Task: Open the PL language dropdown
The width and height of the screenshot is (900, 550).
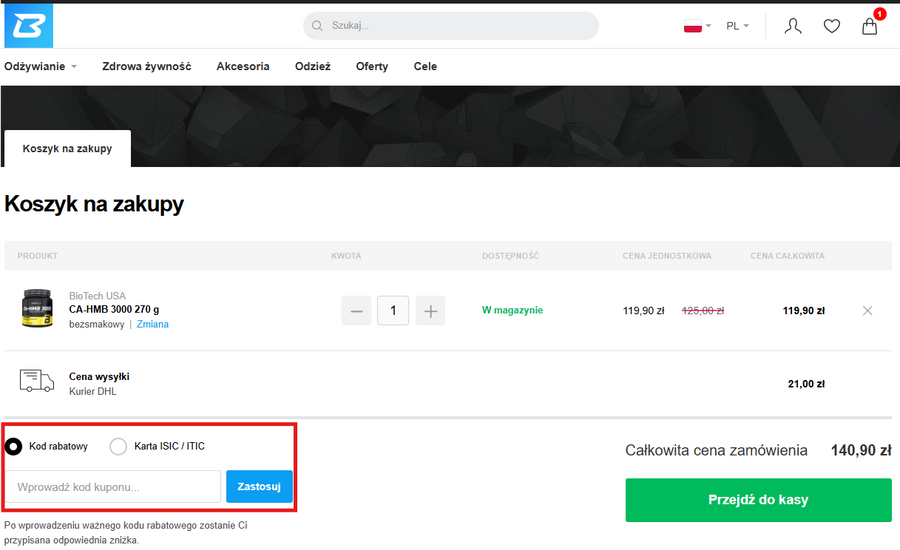Action: pos(737,26)
